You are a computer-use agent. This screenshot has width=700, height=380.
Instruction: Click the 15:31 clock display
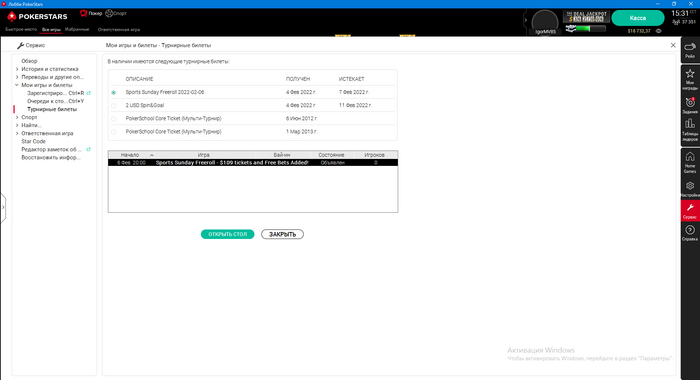pos(679,13)
